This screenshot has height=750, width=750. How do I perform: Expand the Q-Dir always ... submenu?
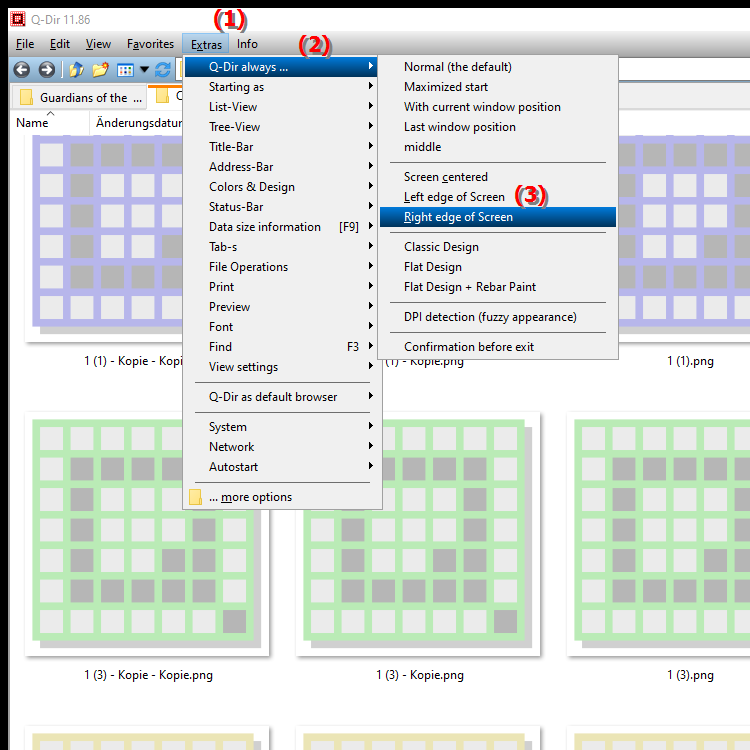click(281, 67)
